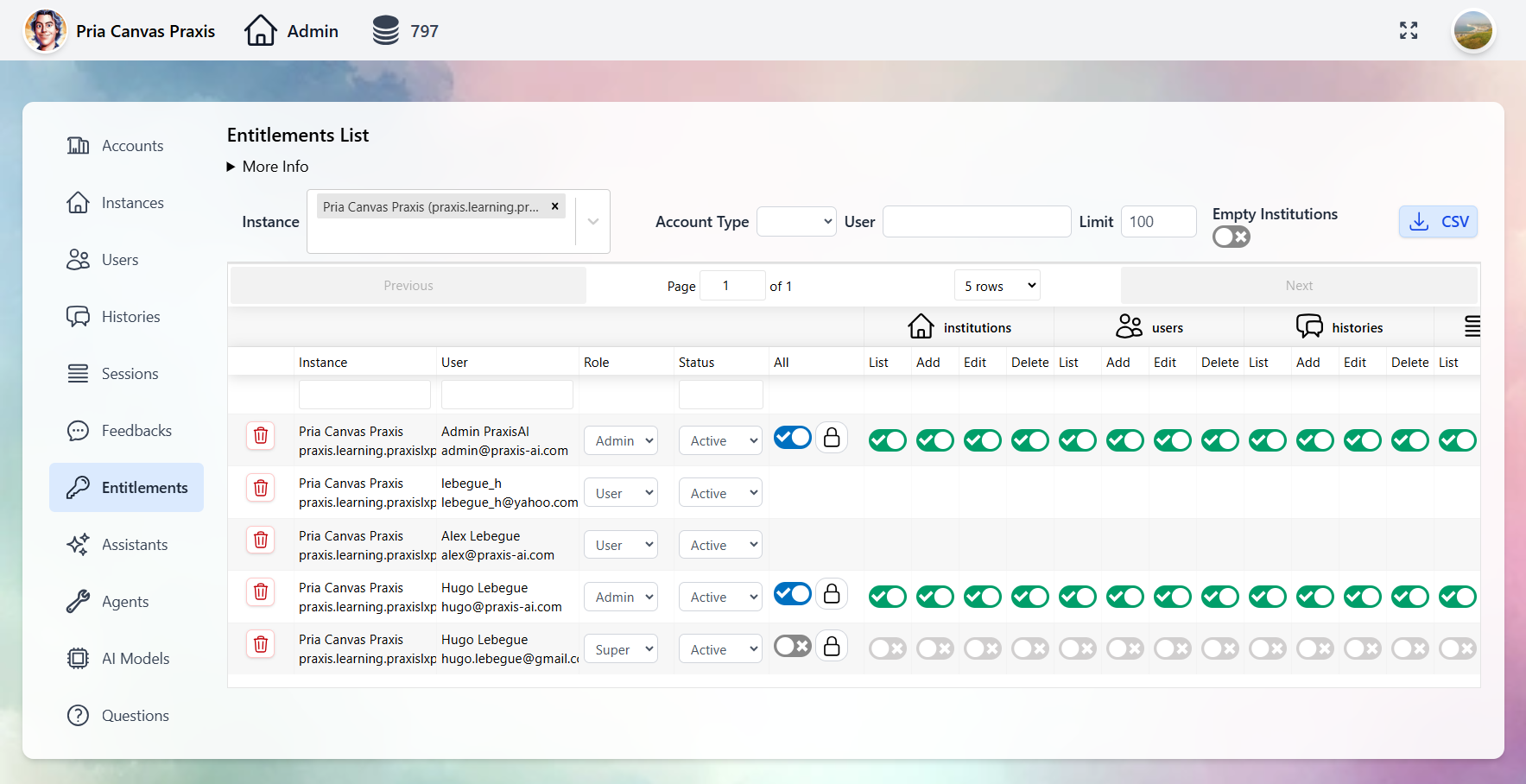Click the users group icon in header

point(1129,326)
